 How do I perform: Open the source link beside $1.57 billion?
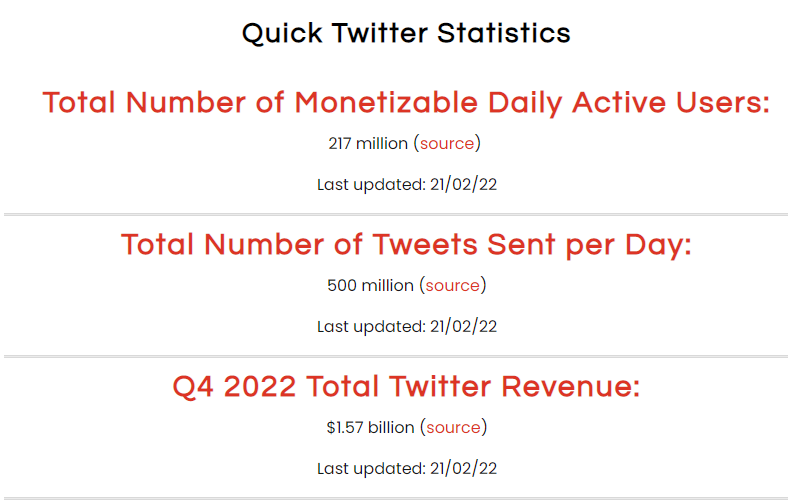453,428
